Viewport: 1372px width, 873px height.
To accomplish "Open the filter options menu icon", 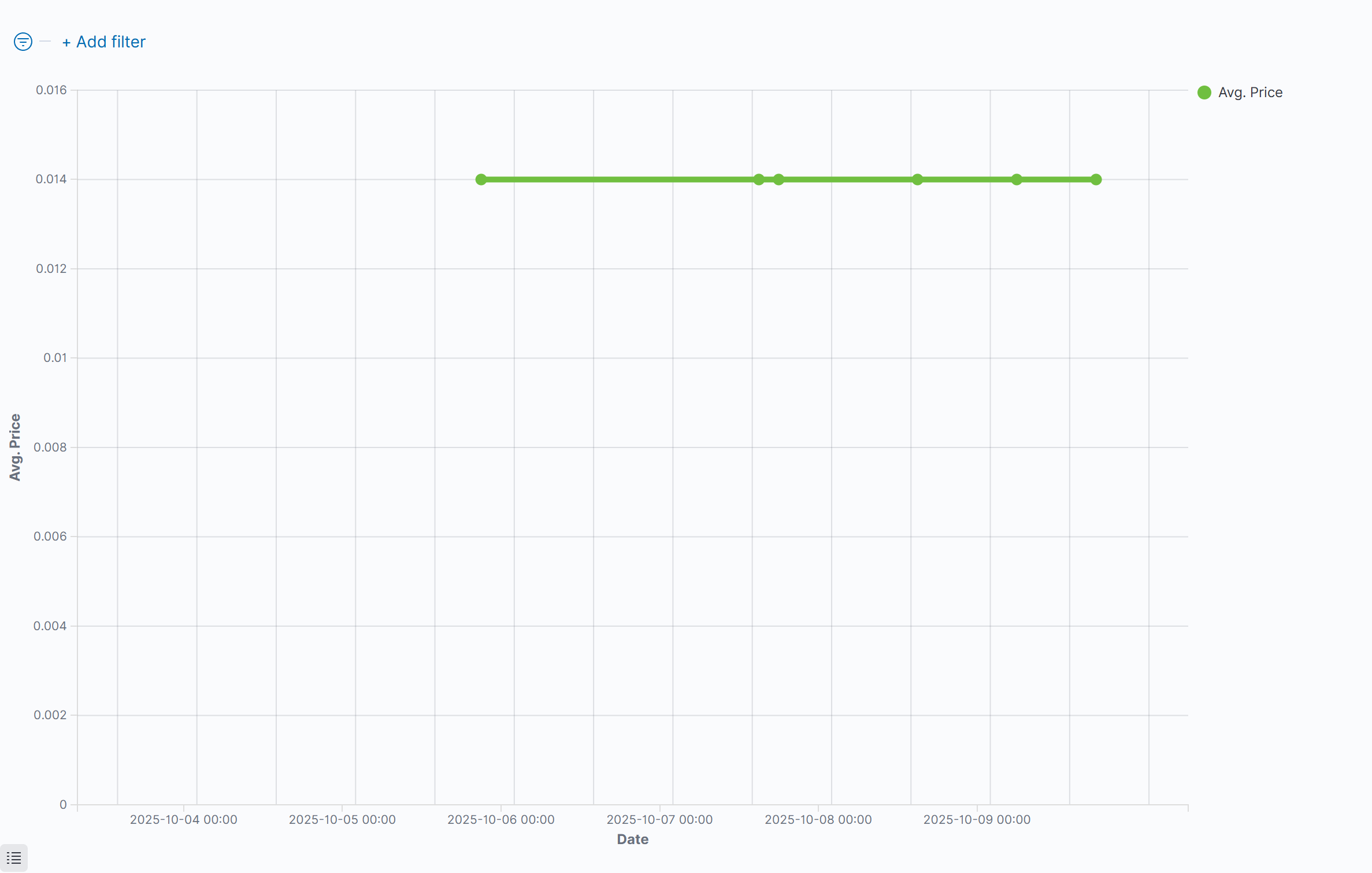I will tap(23, 42).
